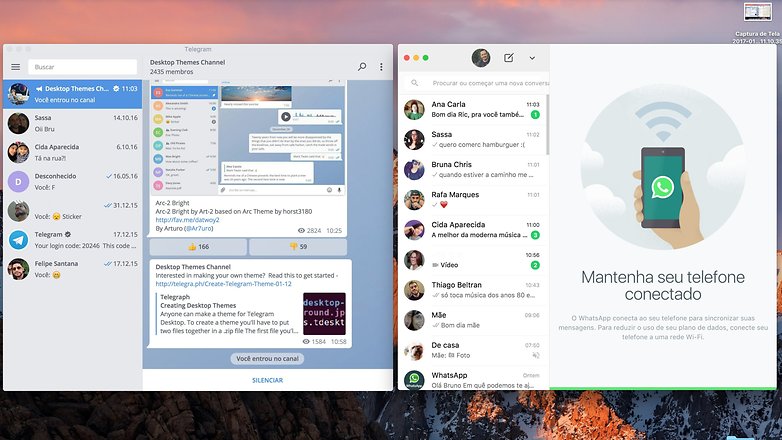
Task: Click Felipe Santana's avatar in Telegram
Action: pos(18,269)
